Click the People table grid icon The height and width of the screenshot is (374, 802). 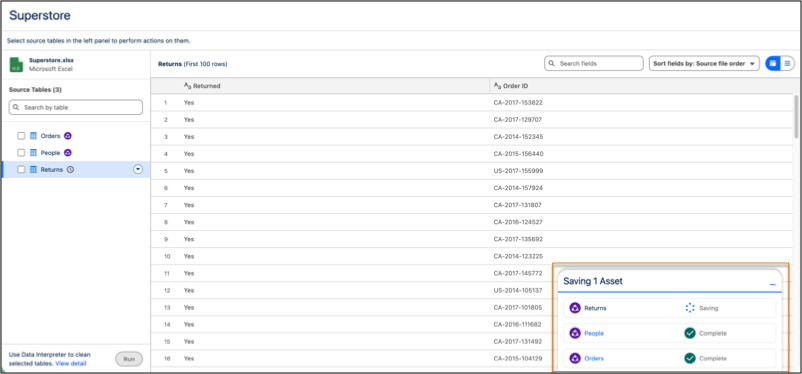pos(33,153)
